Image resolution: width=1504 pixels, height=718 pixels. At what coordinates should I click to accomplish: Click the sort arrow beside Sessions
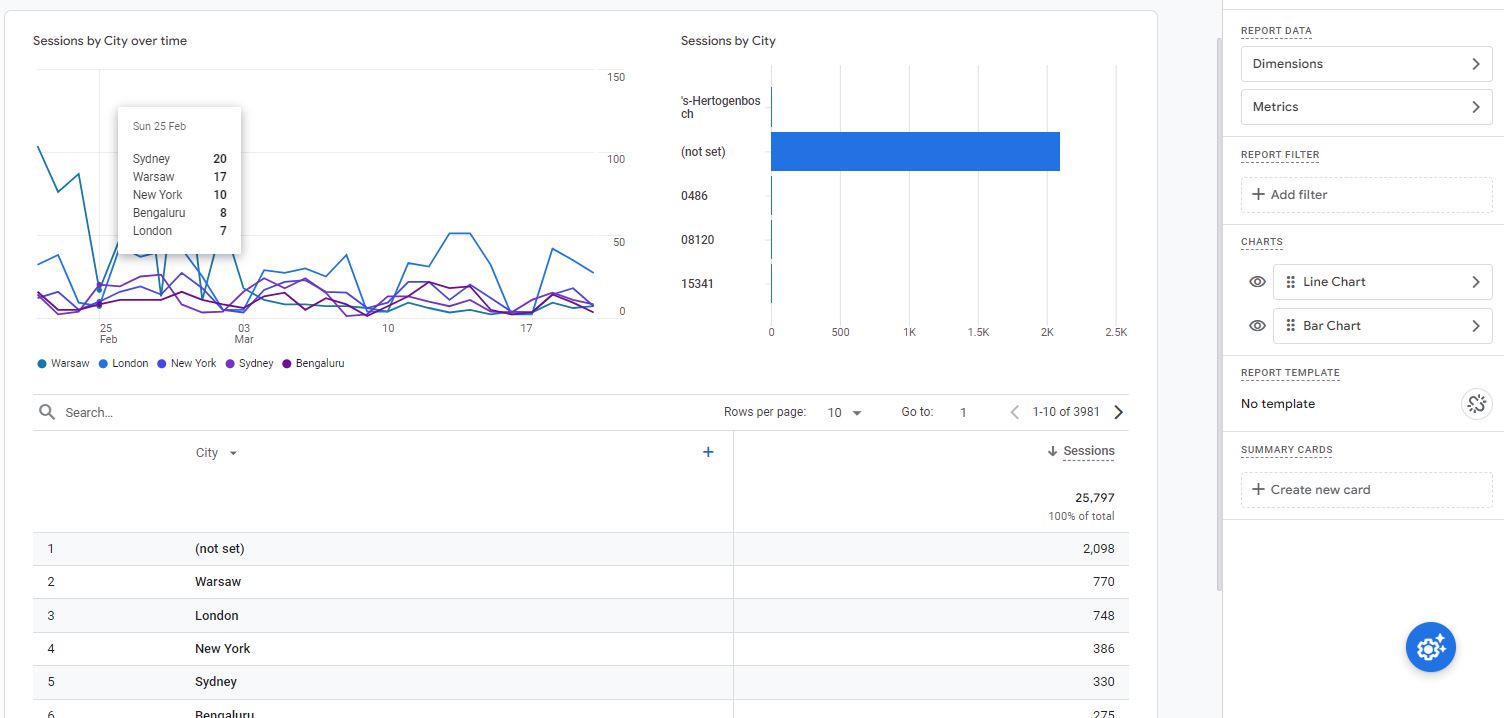pos(1055,450)
